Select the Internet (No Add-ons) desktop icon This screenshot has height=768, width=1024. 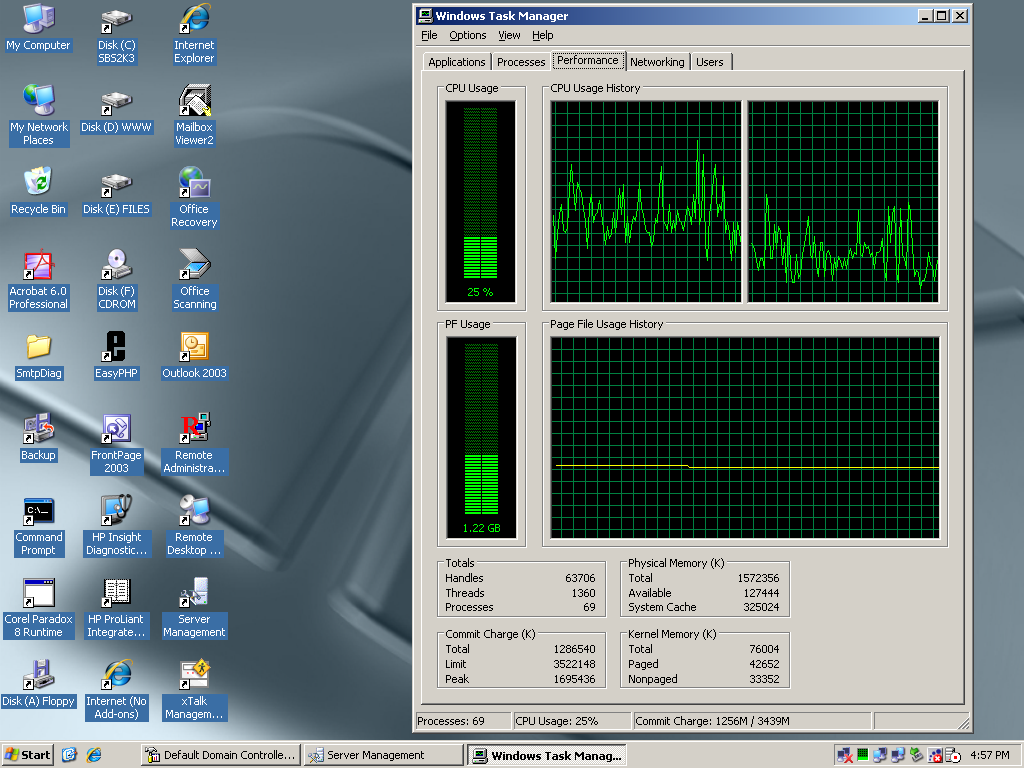point(116,690)
